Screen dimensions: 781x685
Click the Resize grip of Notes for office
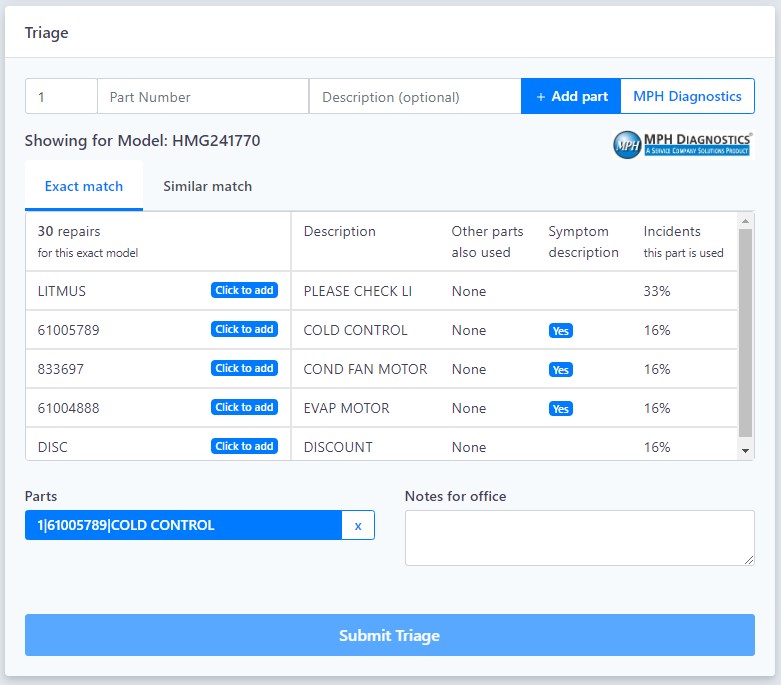(x=749, y=560)
